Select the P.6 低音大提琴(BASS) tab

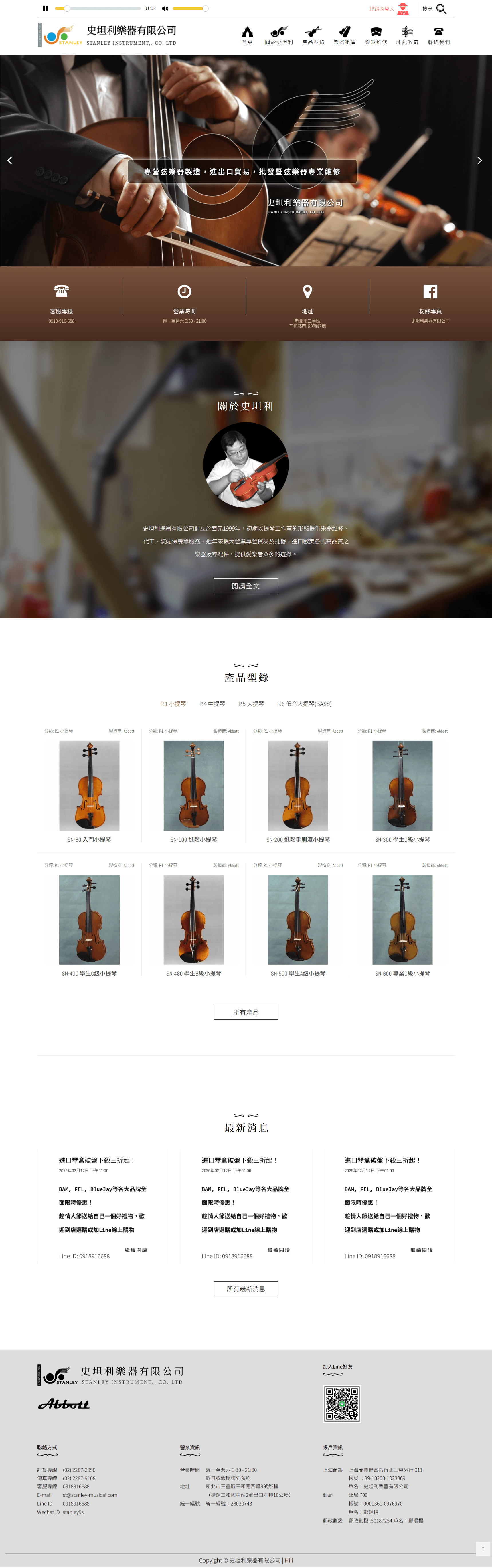[305, 704]
